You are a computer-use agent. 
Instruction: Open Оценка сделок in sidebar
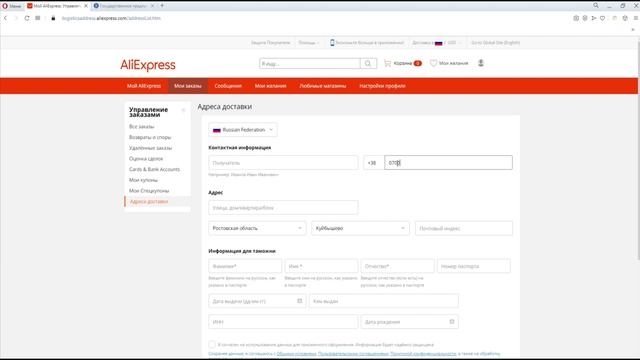[x=146, y=158]
